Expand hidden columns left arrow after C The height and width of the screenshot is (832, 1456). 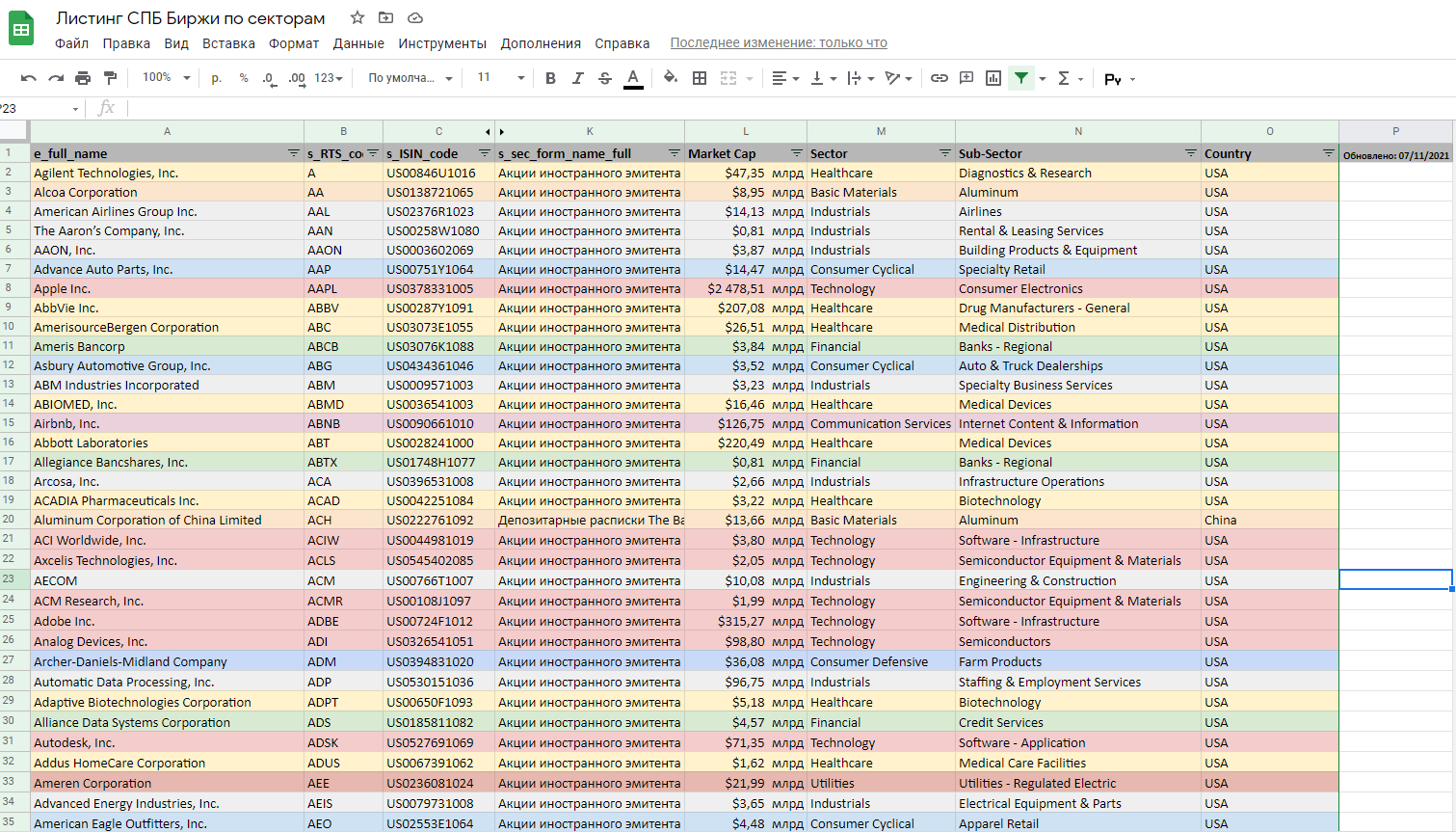point(488,131)
